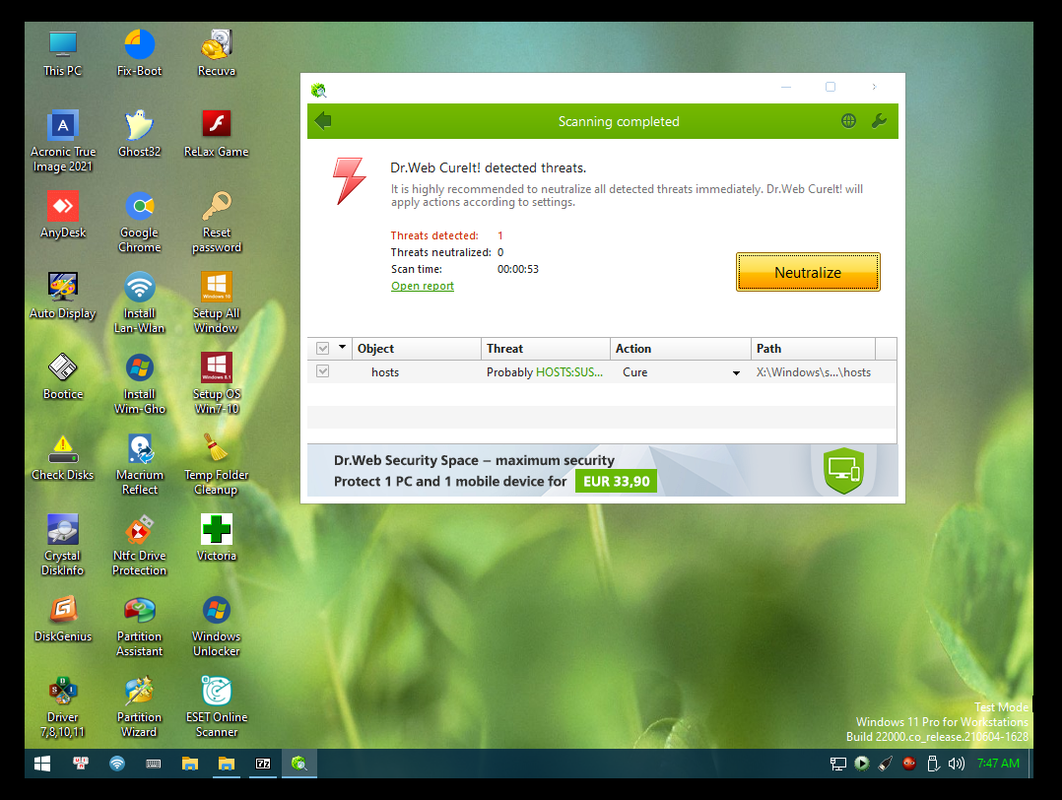Select Setup OS Win7-10 icon
The image size is (1062, 800).
point(217,383)
